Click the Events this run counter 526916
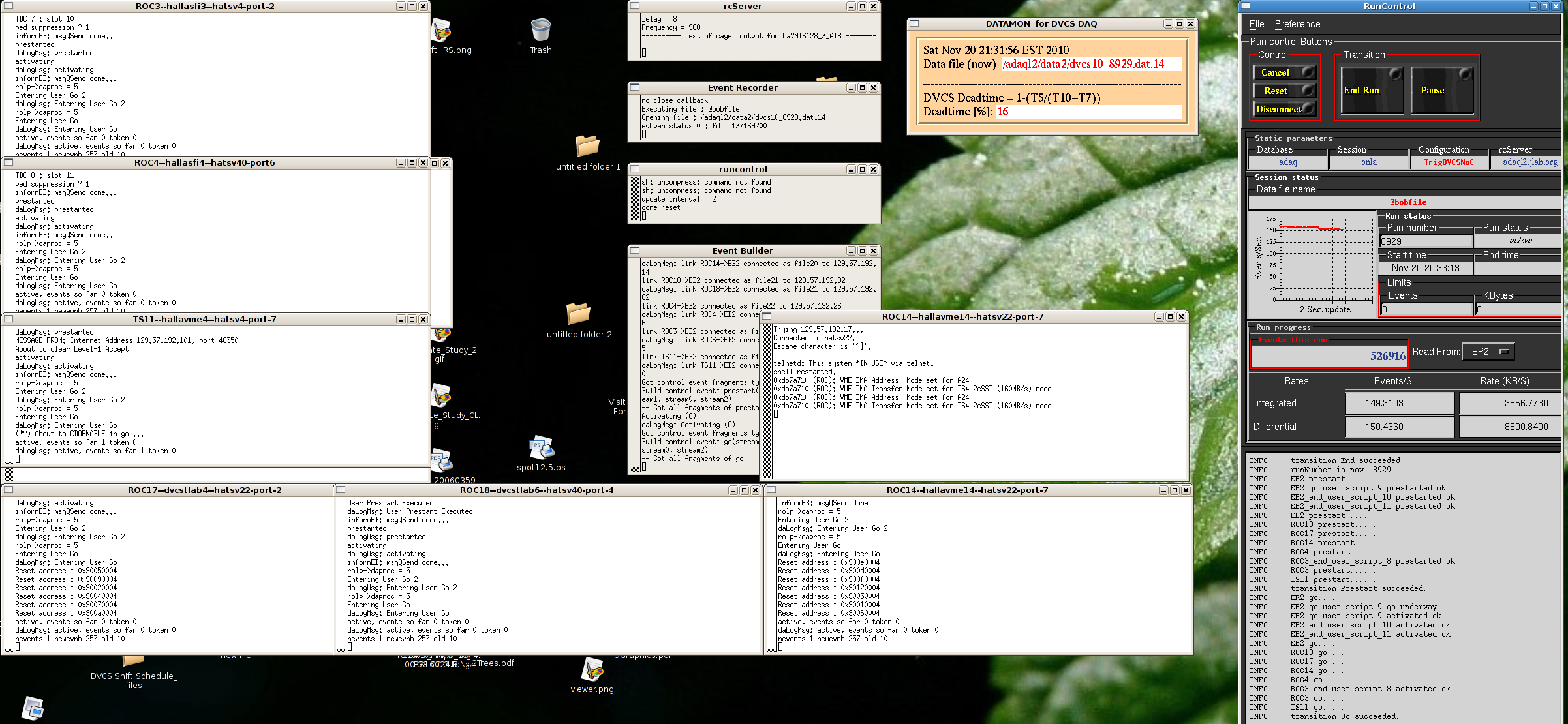Screen dimensions: 1568x724 pyautogui.click(x=1329, y=355)
